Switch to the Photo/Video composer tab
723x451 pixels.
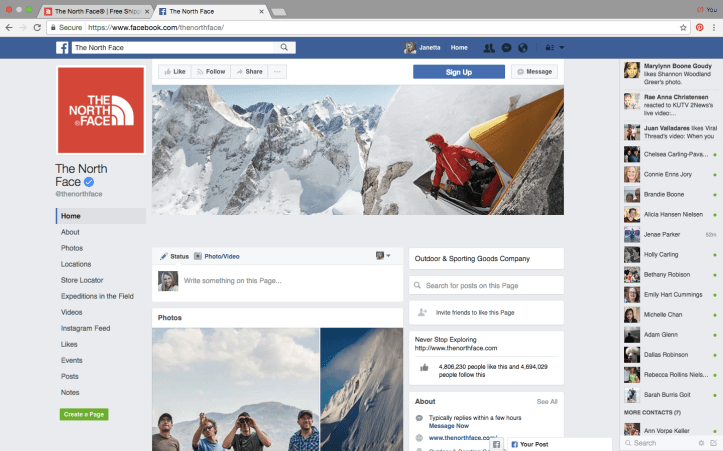217,256
